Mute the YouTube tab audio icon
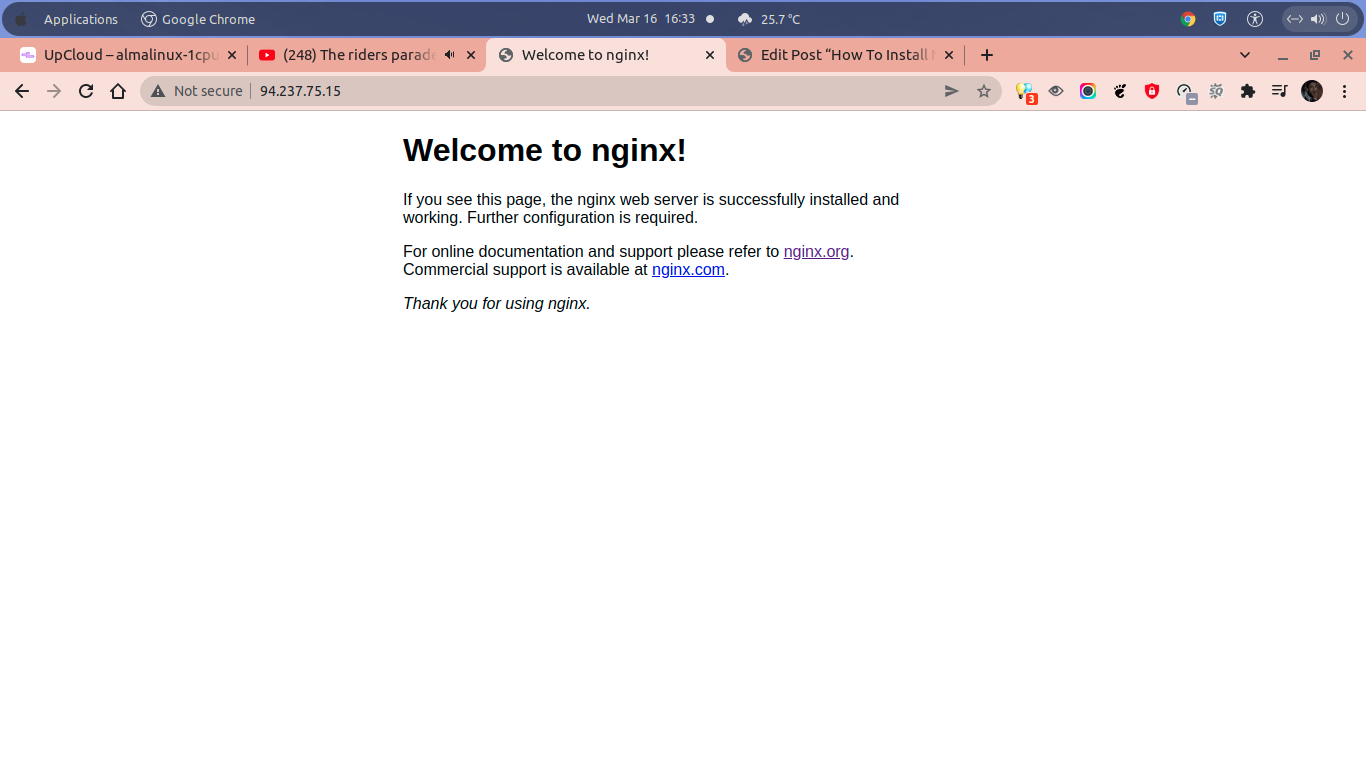 click(450, 55)
